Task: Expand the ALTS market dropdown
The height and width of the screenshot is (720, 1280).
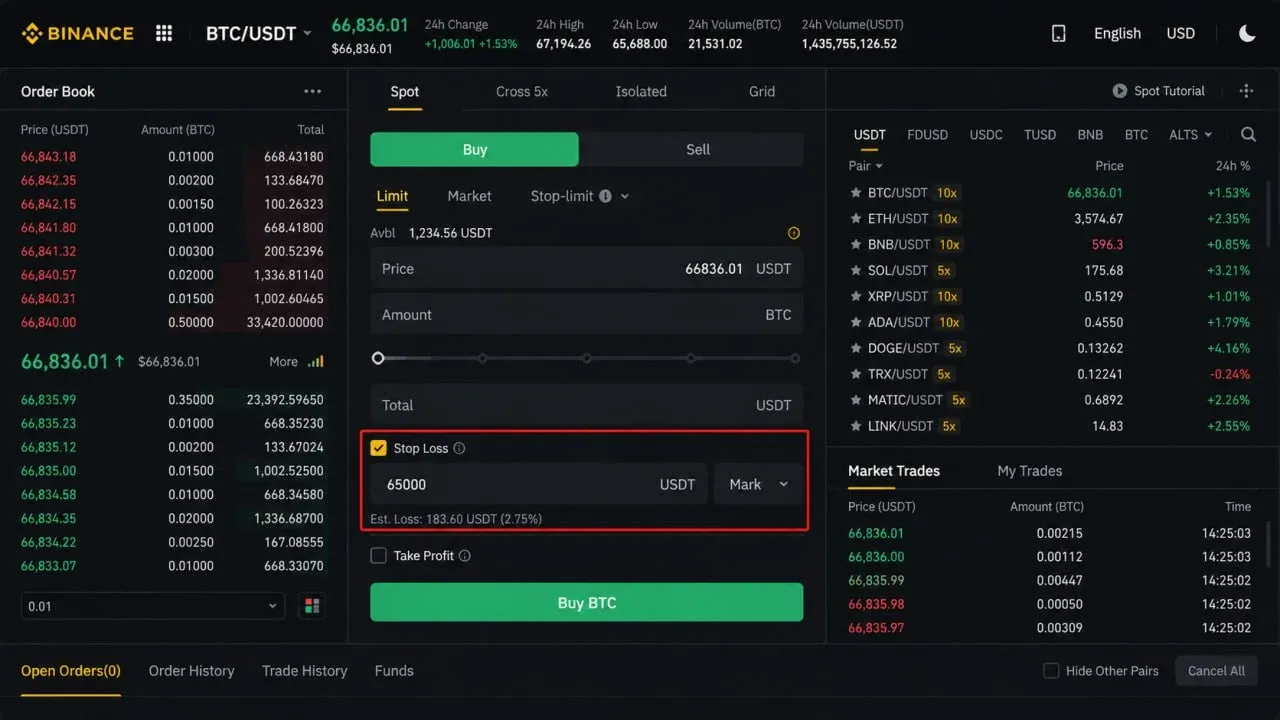Action: point(1190,134)
